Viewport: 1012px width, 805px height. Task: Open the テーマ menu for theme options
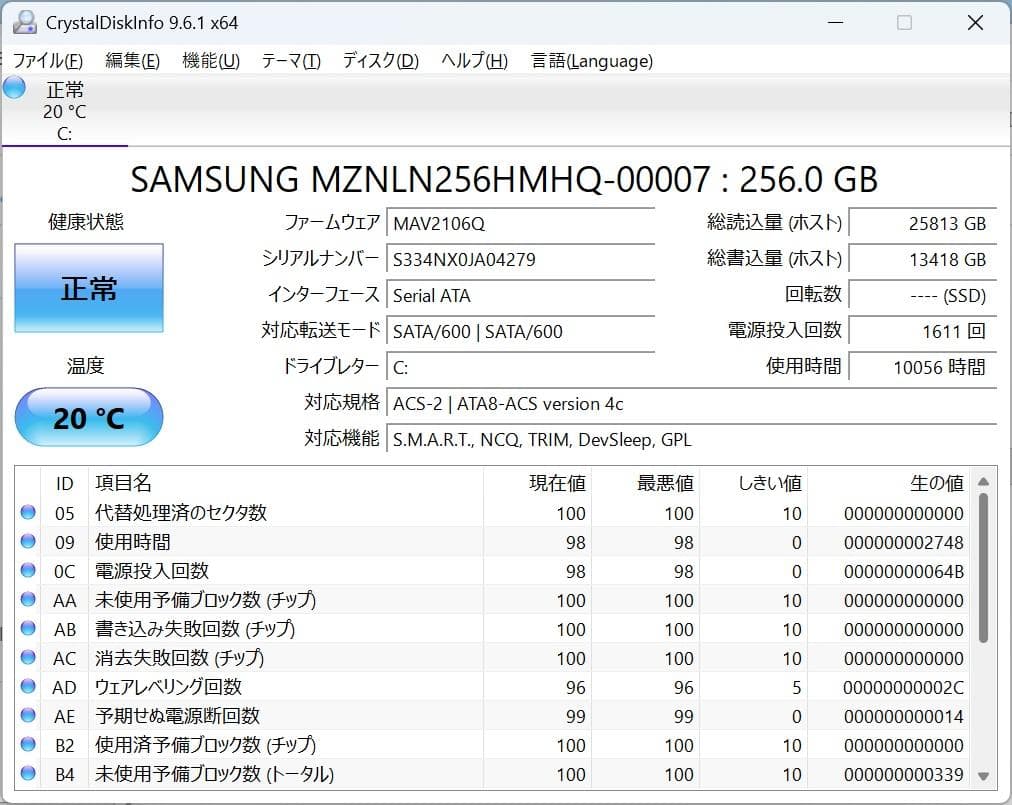tap(290, 61)
